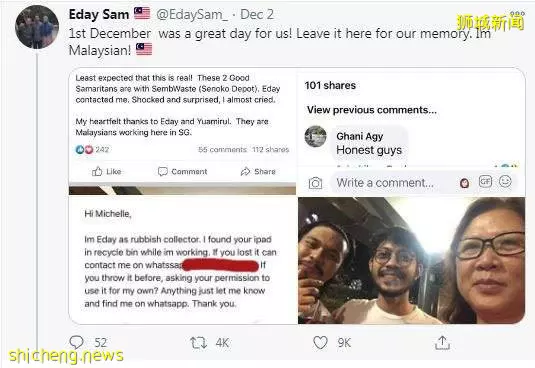535x368 pixels.
Task: Open the @EdaySam_ handle link
Action: point(192,15)
